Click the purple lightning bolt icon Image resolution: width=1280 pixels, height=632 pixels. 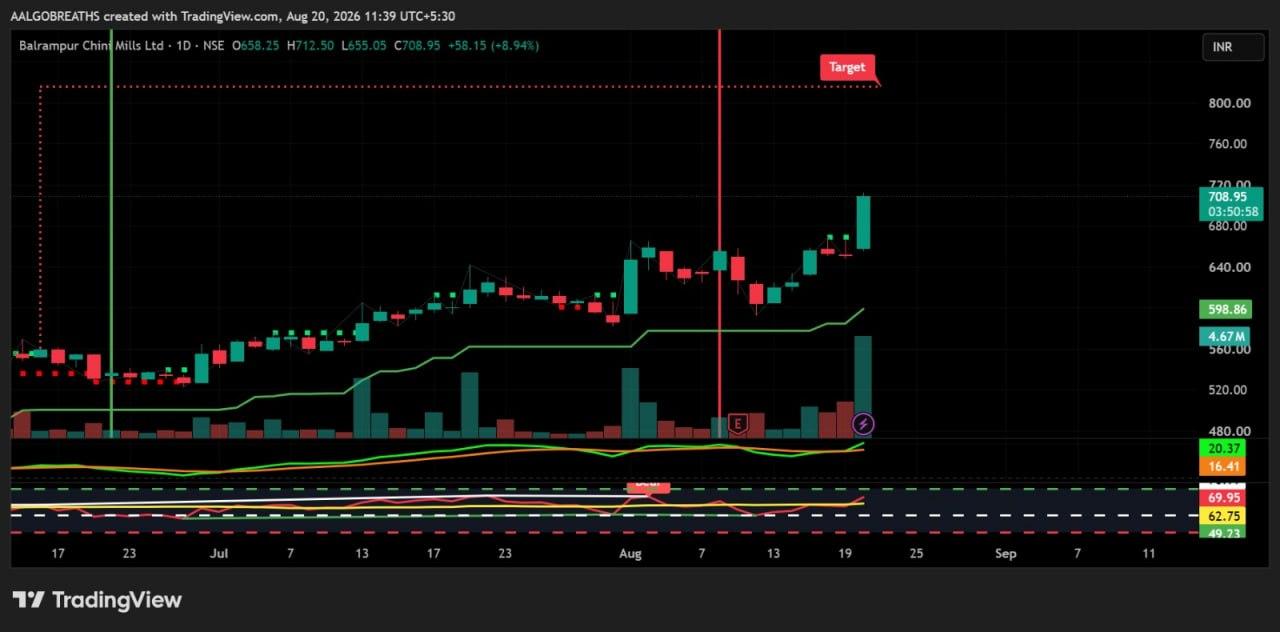click(x=864, y=424)
